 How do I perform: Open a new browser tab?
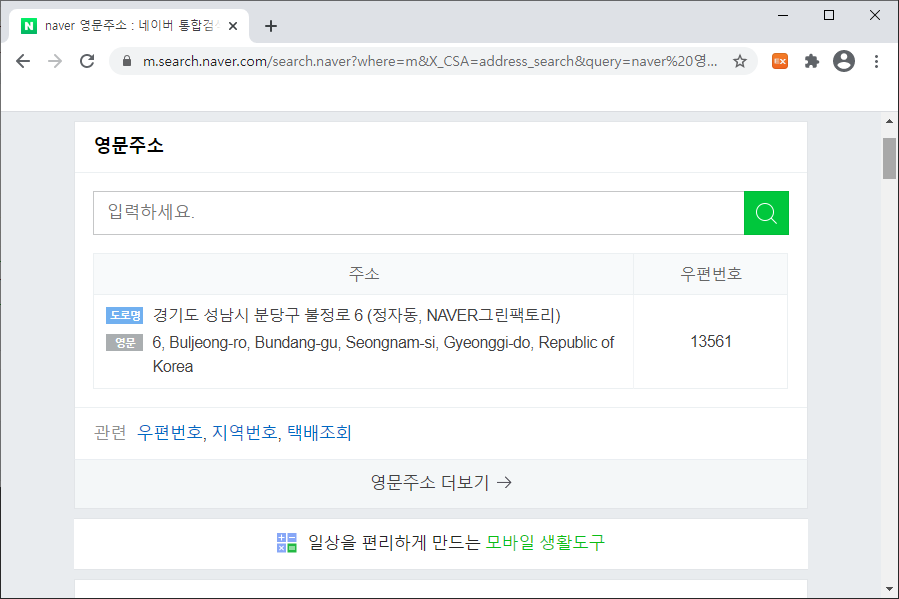click(271, 26)
